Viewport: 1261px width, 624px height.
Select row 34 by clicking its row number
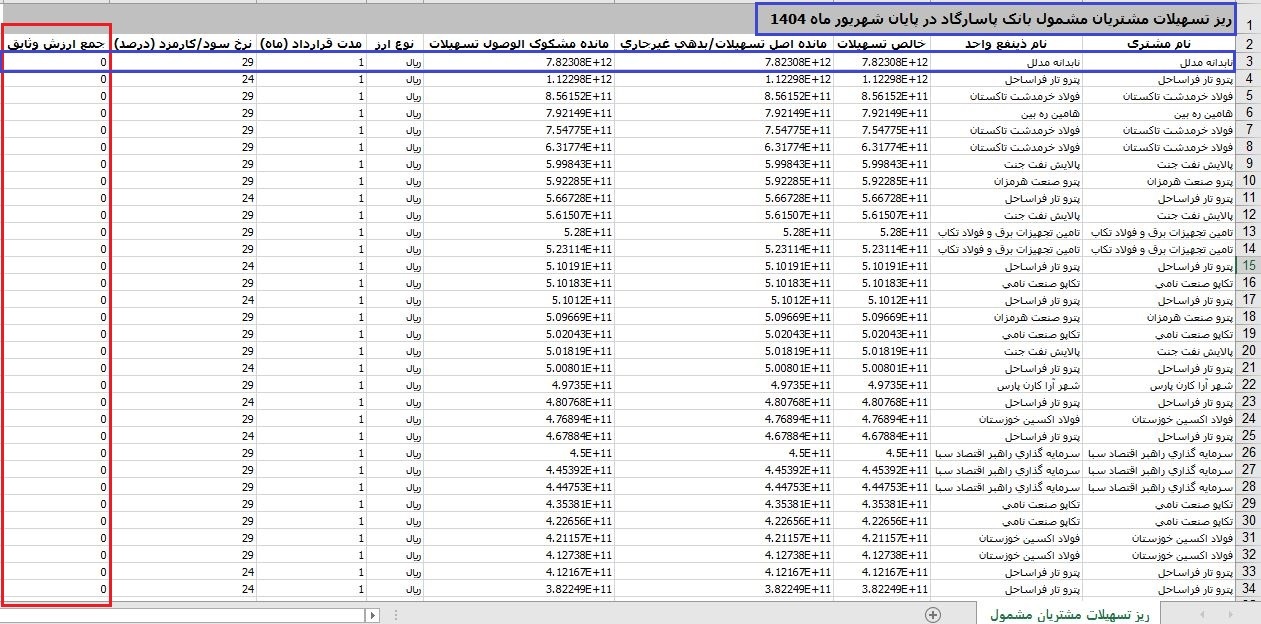(x=1247, y=588)
